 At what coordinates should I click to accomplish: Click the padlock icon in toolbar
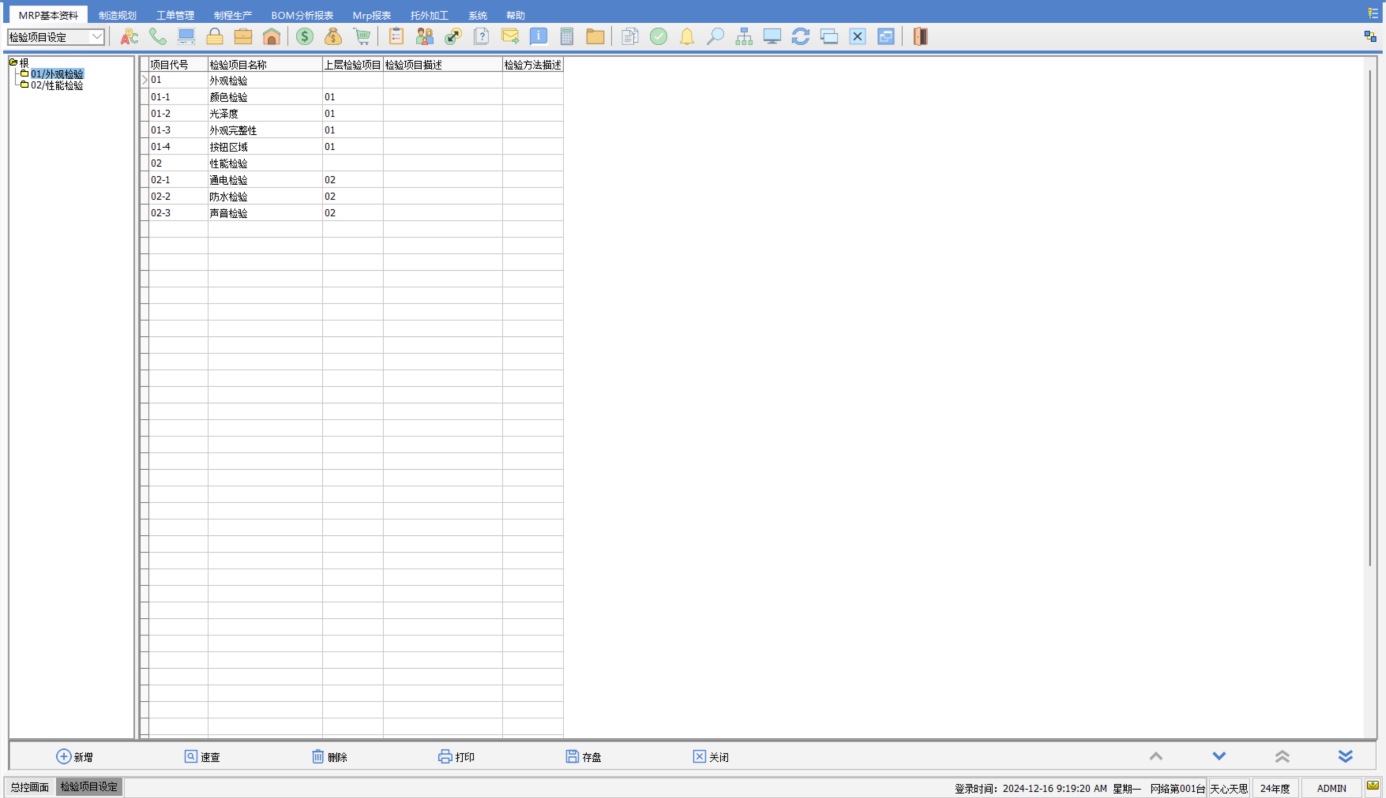pyautogui.click(x=214, y=37)
